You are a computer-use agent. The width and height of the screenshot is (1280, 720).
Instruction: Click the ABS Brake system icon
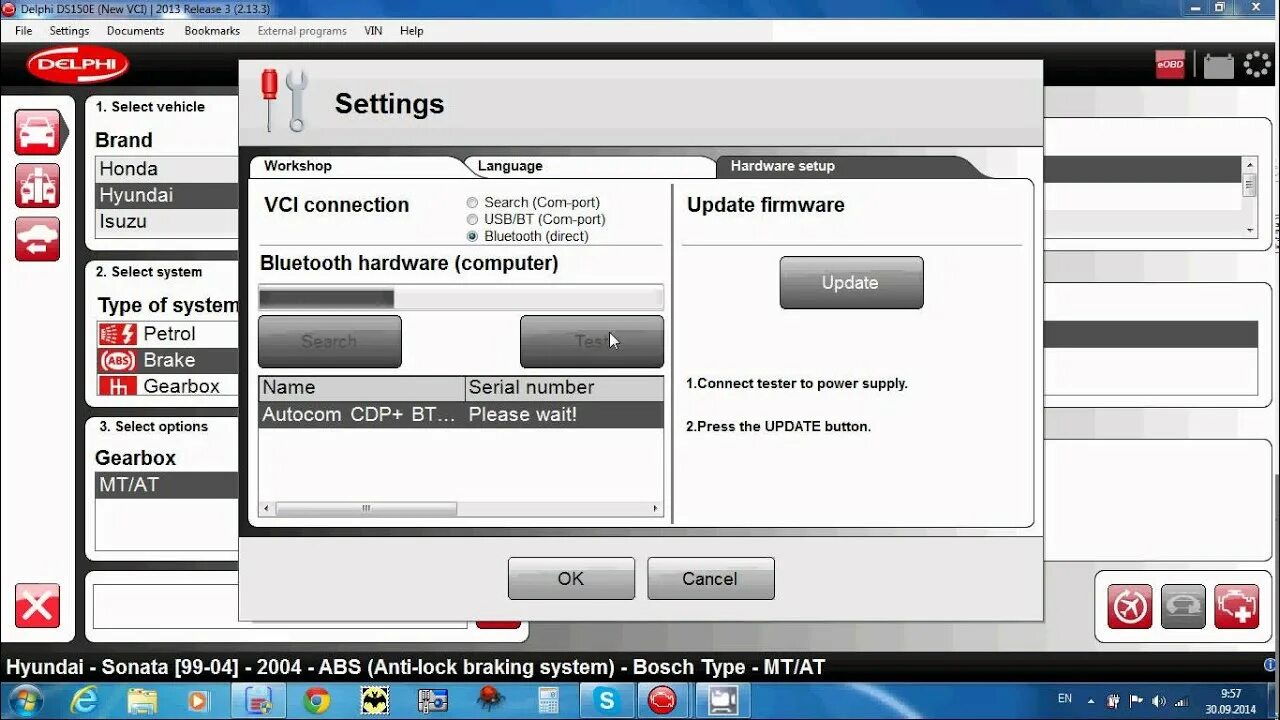click(x=118, y=360)
